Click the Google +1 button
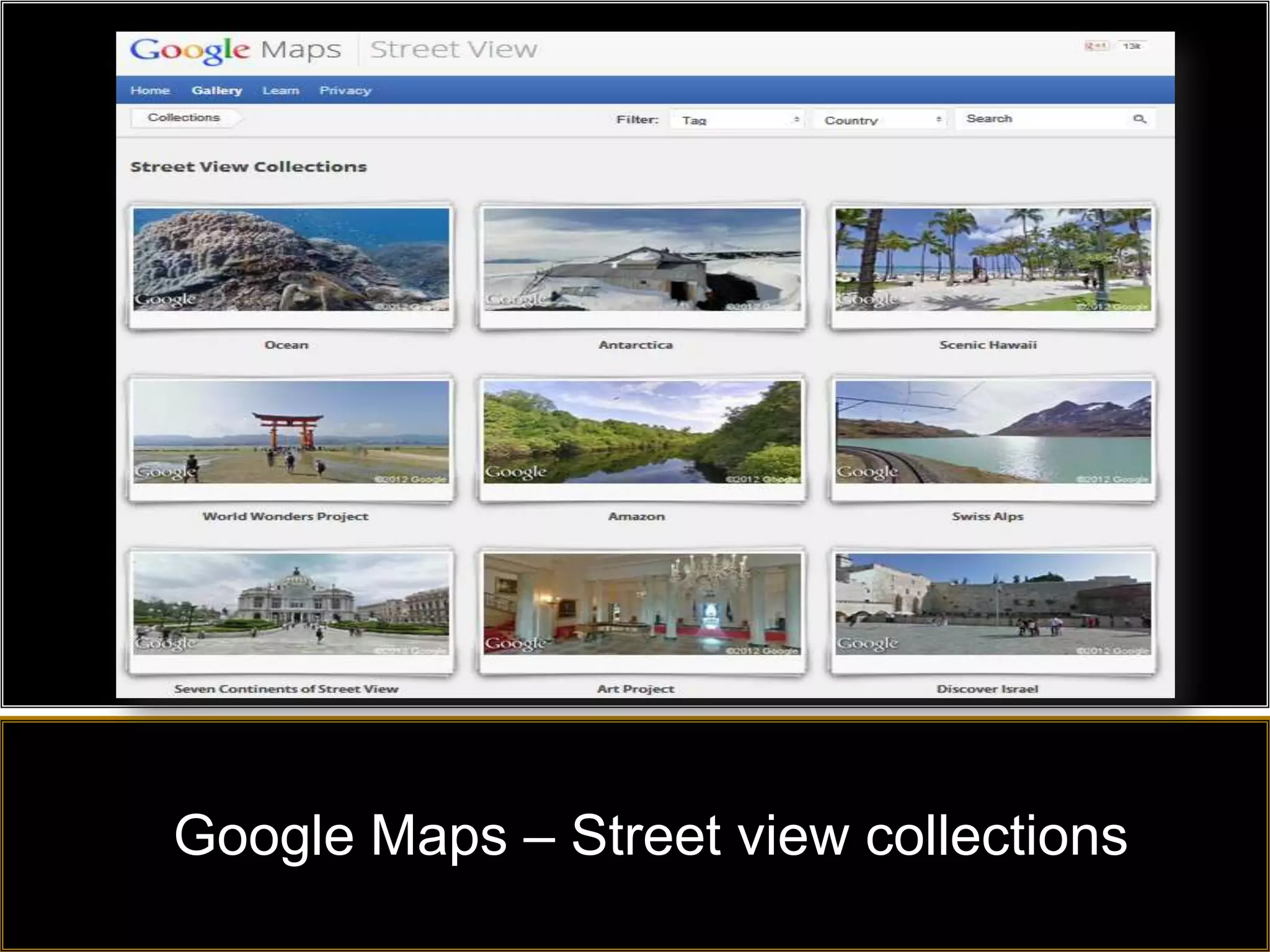Image resolution: width=1270 pixels, height=952 pixels. [x=1096, y=46]
